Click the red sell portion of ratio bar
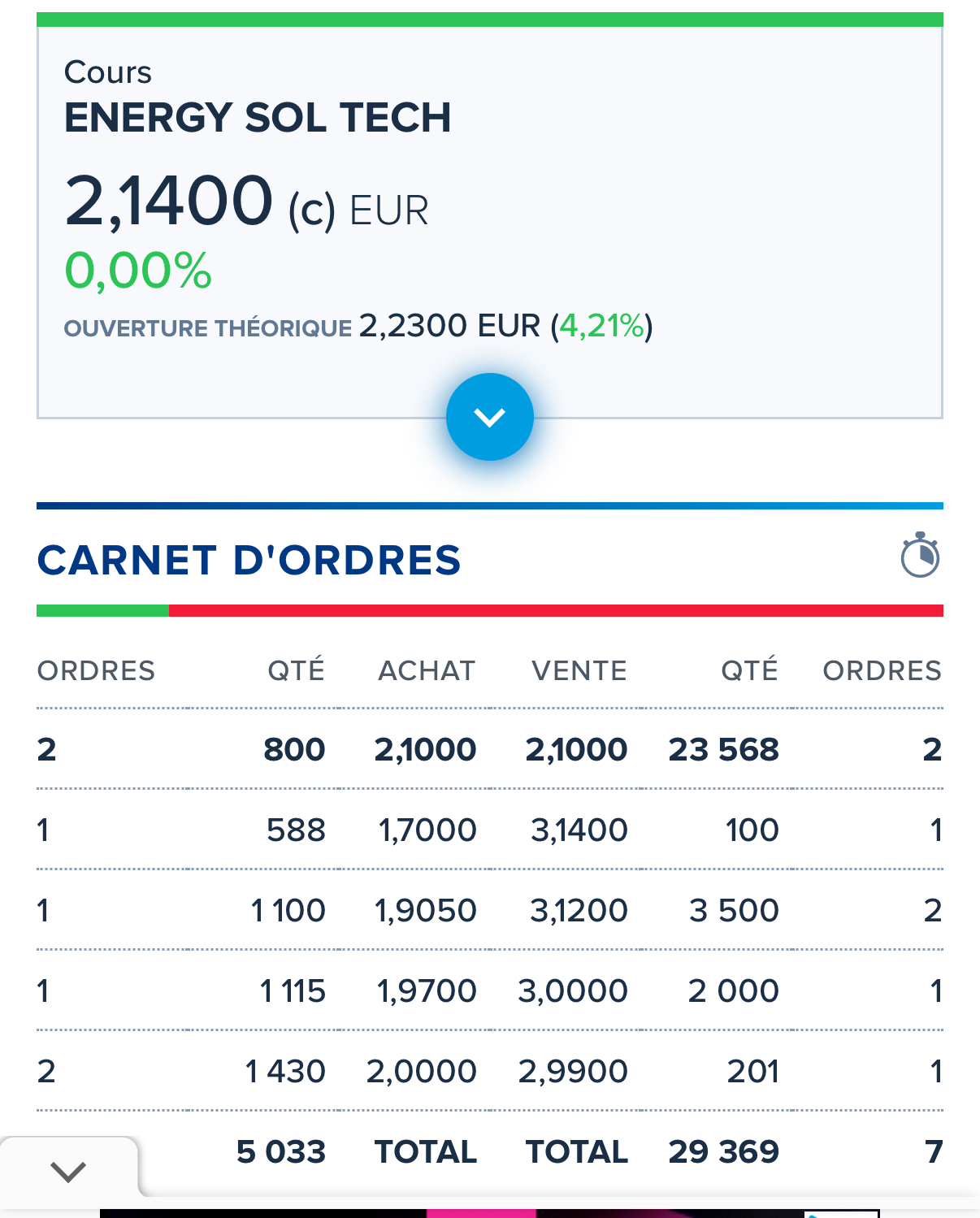This screenshot has width=980, height=1218. pyautogui.click(x=556, y=611)
